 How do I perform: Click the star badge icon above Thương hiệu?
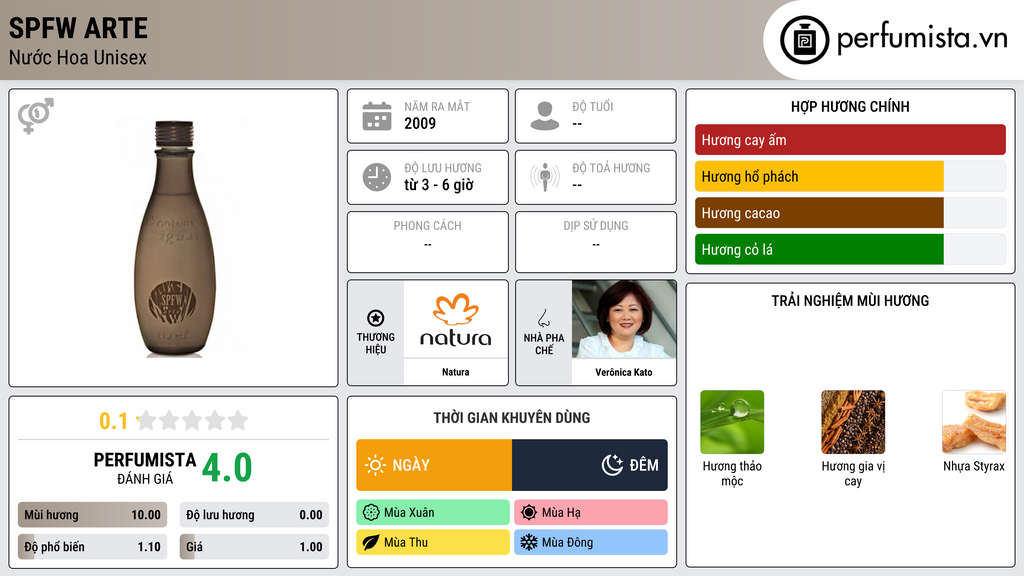tap(376, 318)
